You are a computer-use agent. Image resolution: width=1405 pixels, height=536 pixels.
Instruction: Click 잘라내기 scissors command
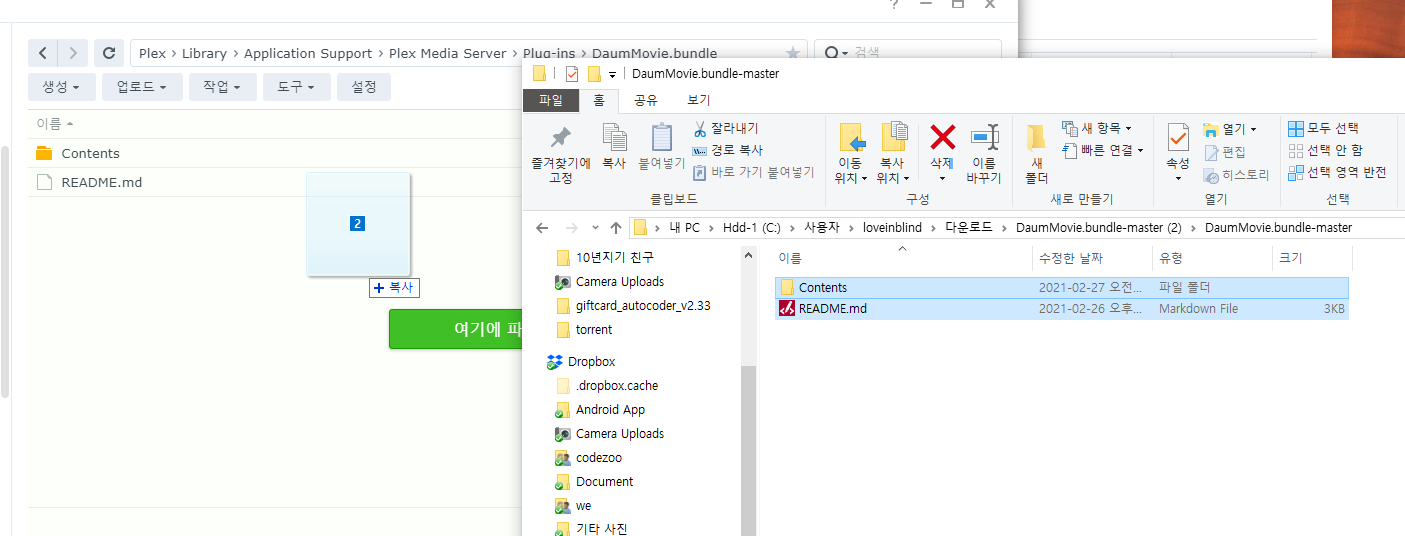coord(726,128)
